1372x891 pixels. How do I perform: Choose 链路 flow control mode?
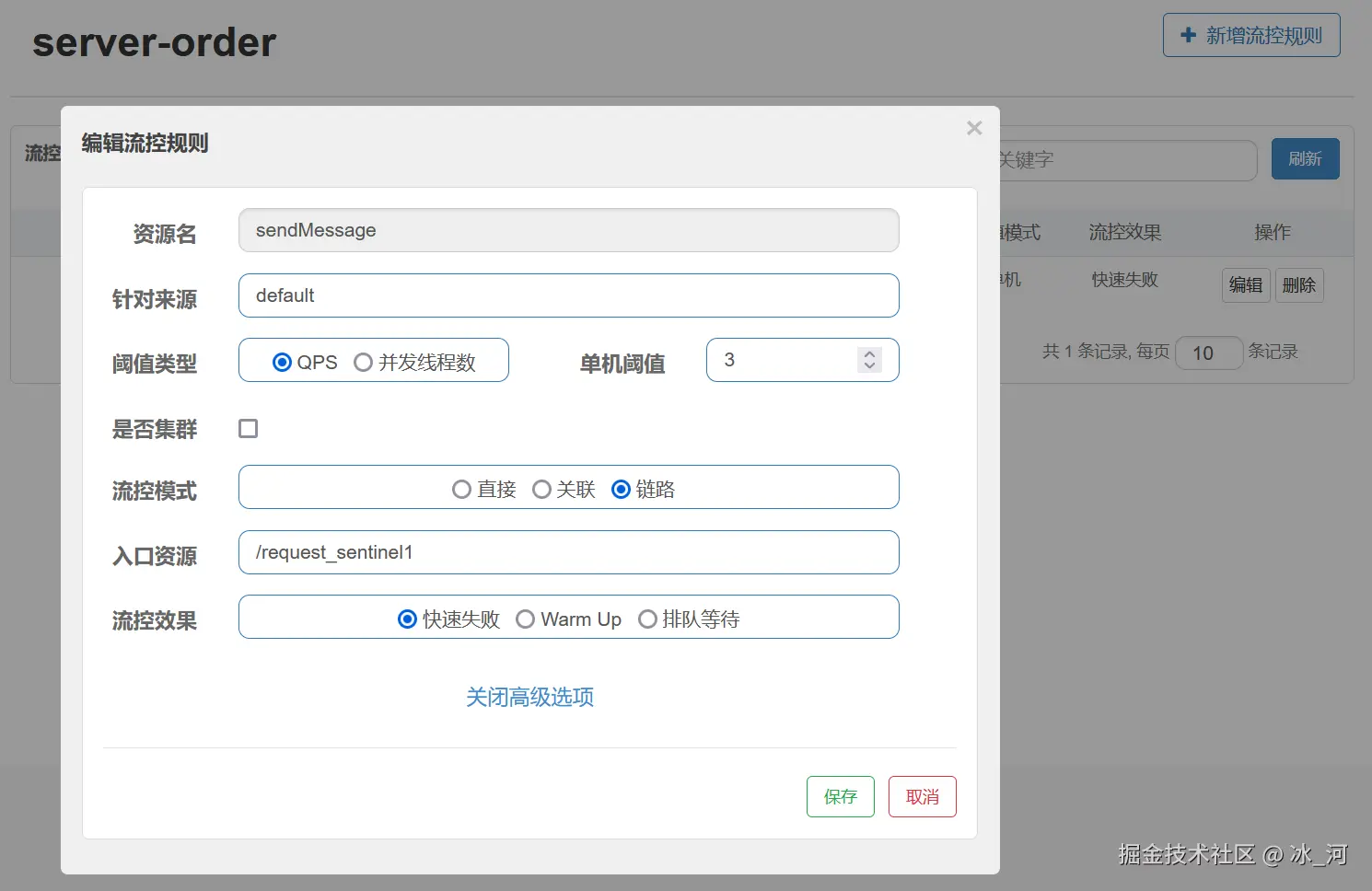pyautogui.click(x=621, y=490)
